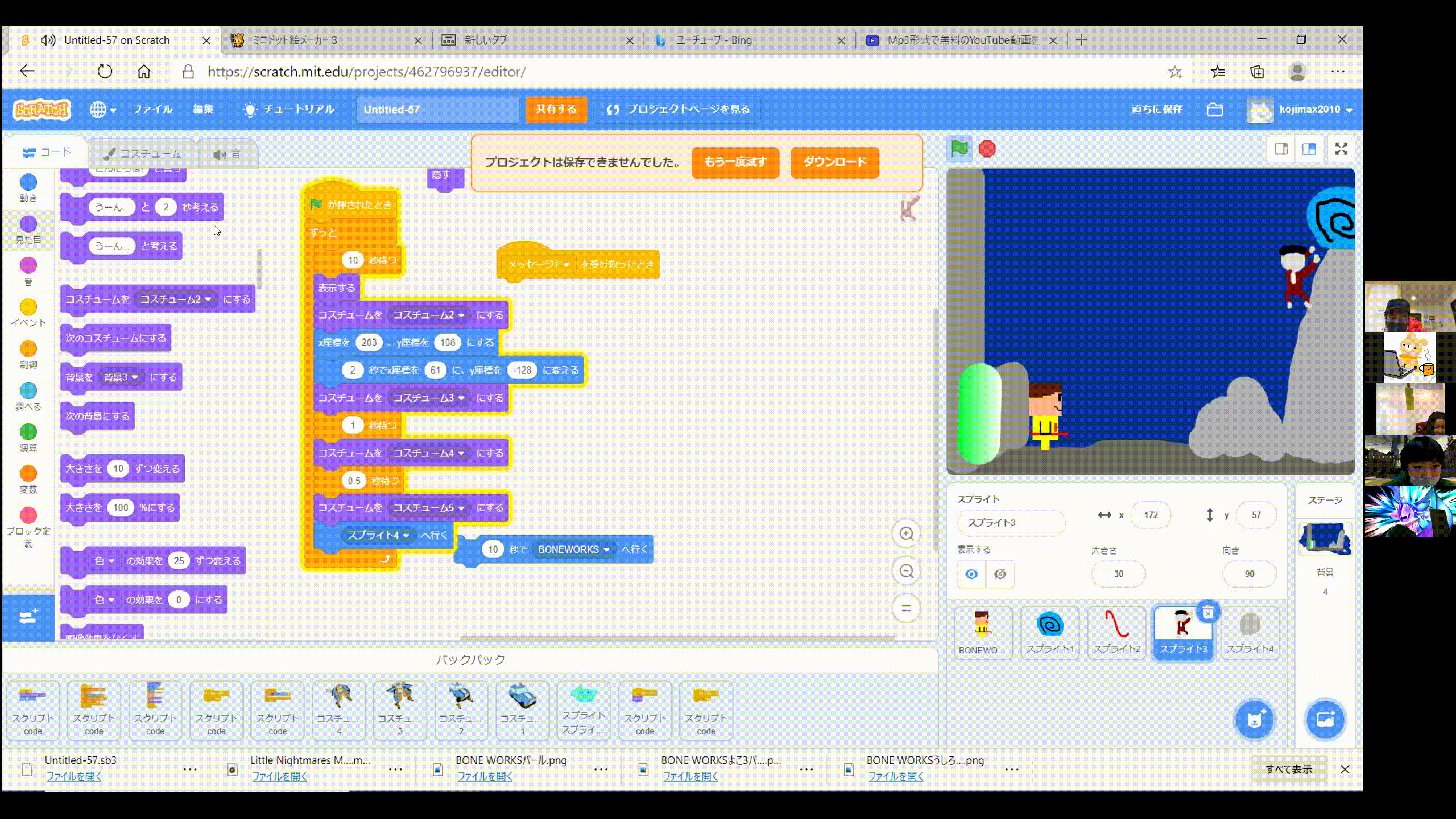
Task: Click 直ちに保存 save now
Action: [x=1157, y=109]
